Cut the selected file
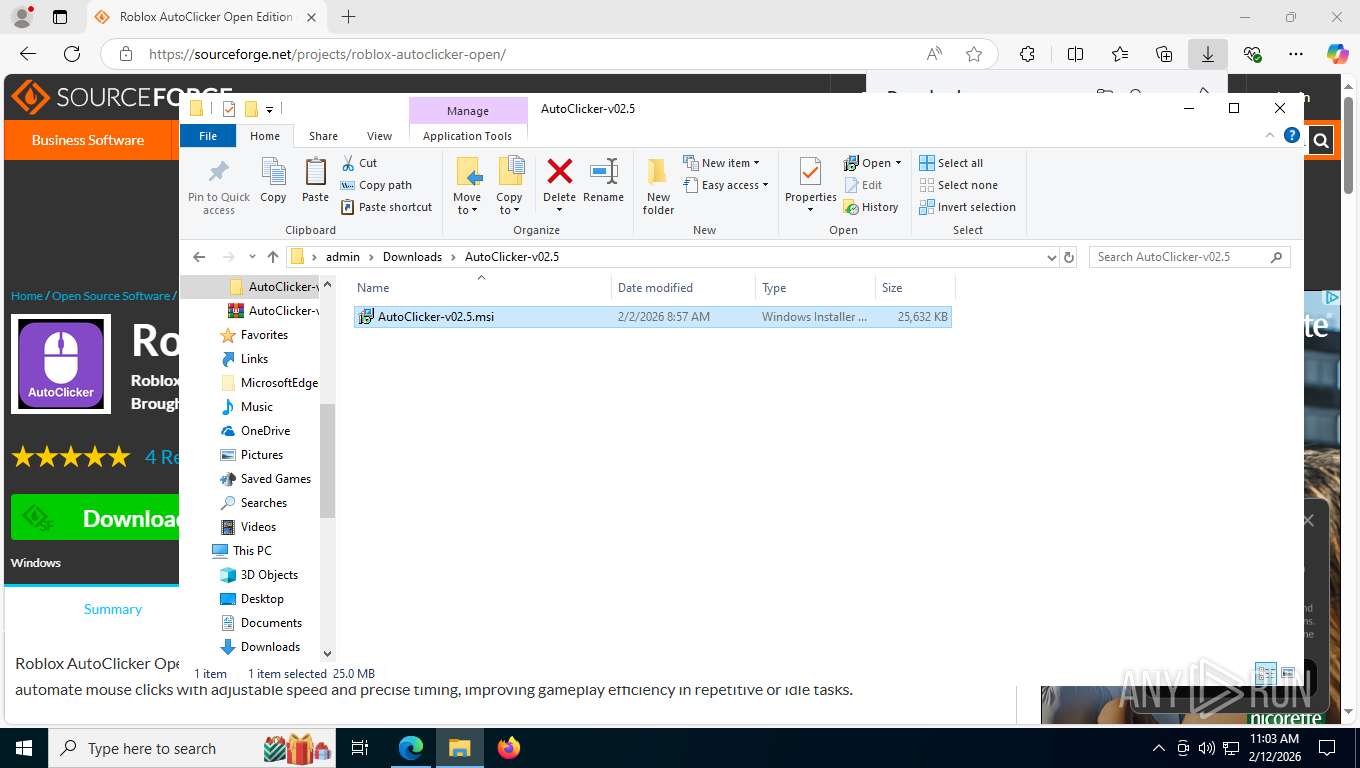This screenshot has height=768, width=1360. [x=359, y=163]
